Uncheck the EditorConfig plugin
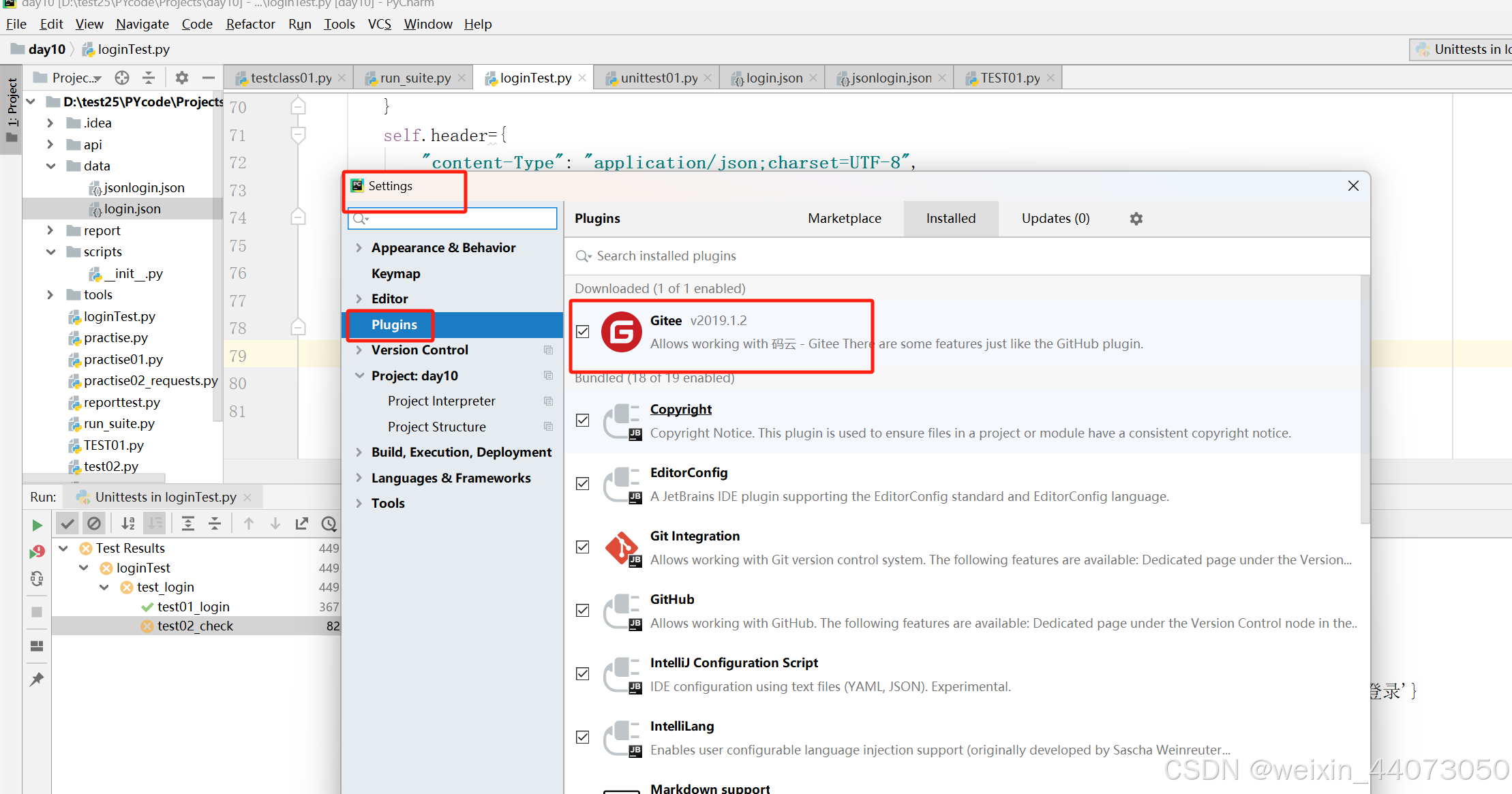This screenshot has height=794, width=1512. click(582, 484)
